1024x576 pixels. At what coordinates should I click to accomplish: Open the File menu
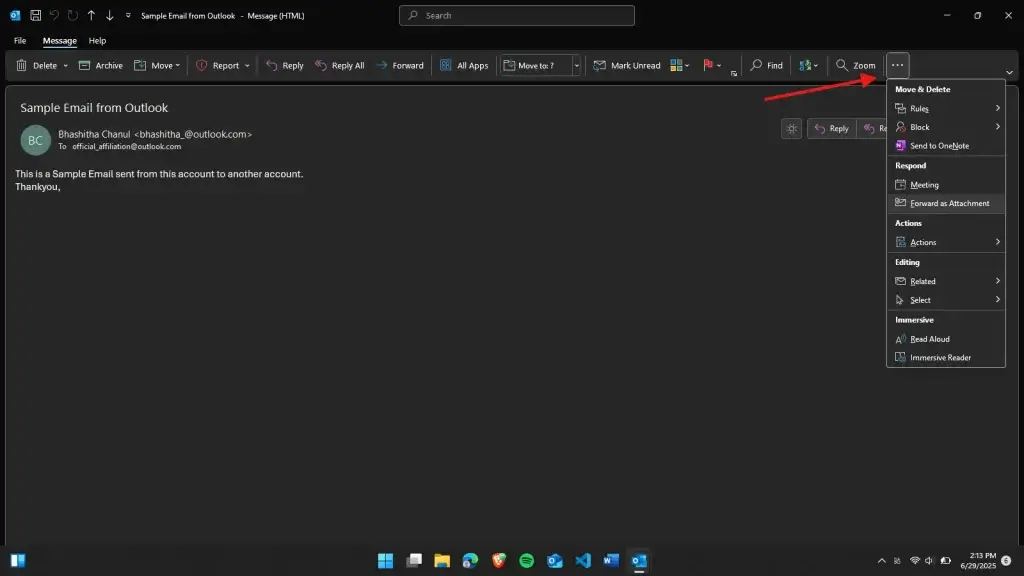tap(20, 40)
